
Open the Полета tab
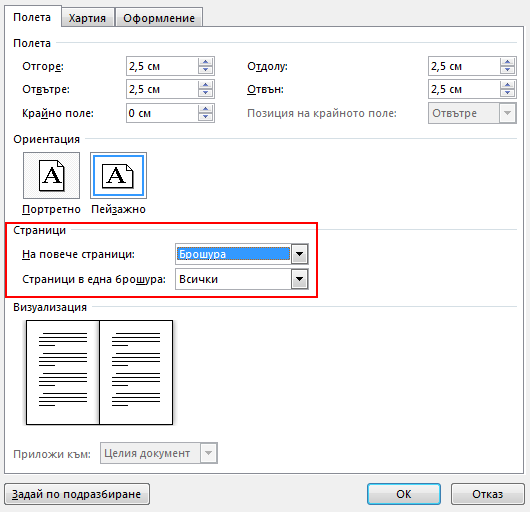click(x=32, y=17)
